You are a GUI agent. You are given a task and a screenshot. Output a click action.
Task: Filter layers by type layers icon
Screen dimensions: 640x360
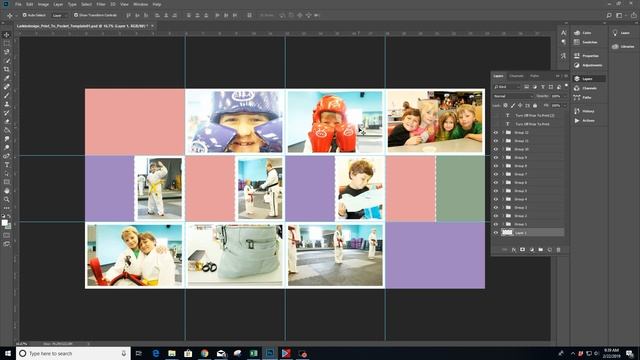[542, 87]
